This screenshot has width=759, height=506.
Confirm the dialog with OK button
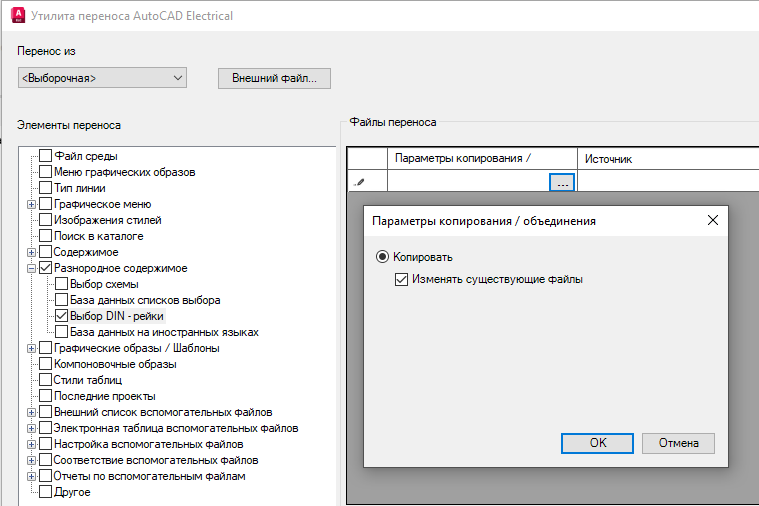597,443
